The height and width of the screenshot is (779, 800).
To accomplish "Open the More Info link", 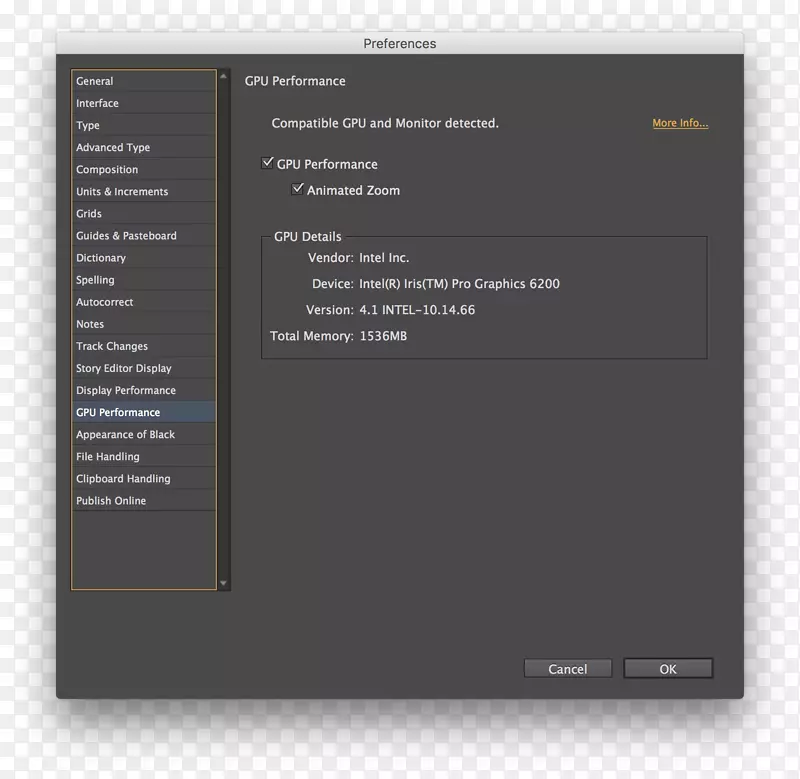I will pyautogui.click(x=679, y=122).
